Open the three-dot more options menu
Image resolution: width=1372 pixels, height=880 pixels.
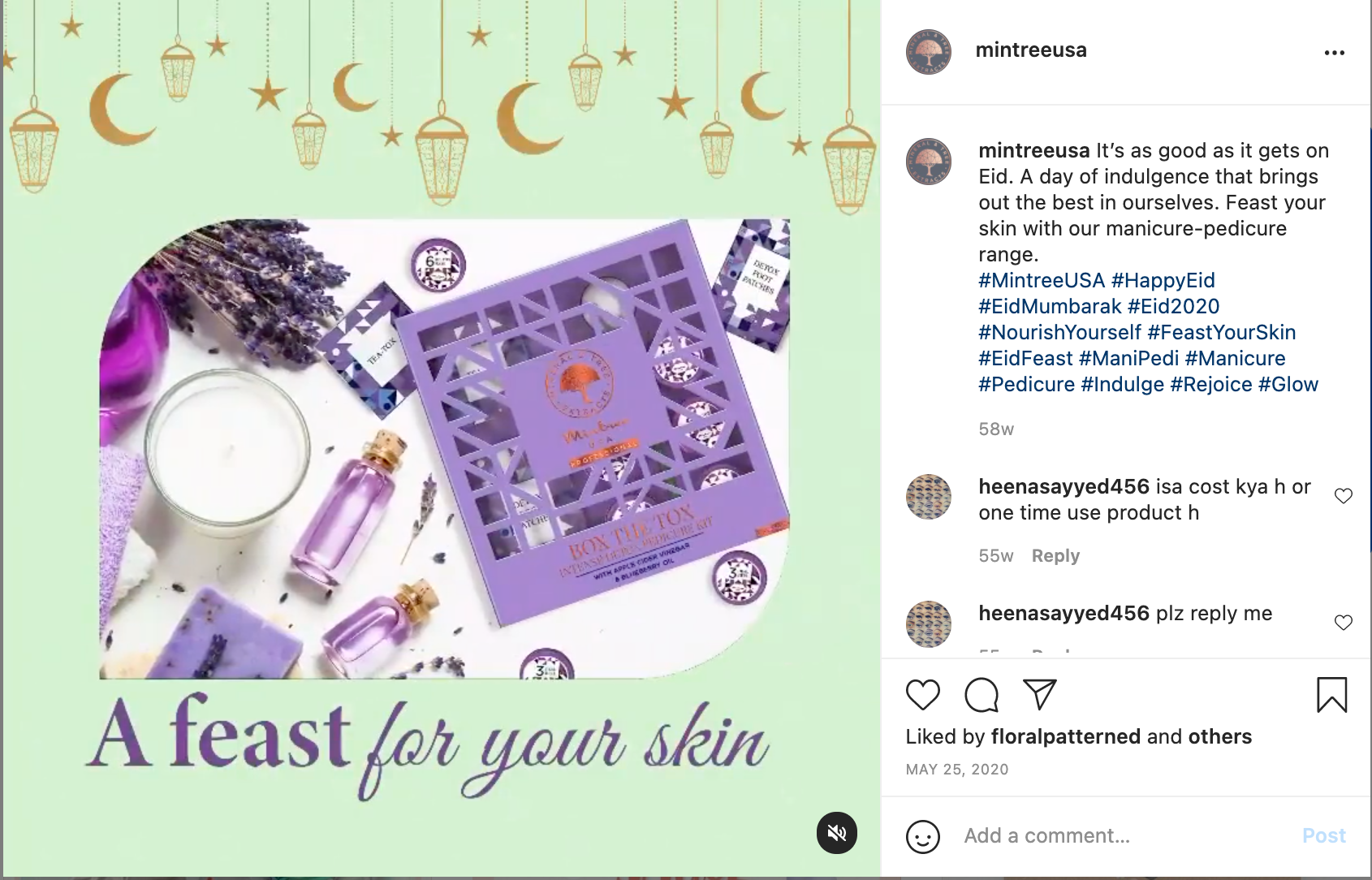[x=1334, y=53]
